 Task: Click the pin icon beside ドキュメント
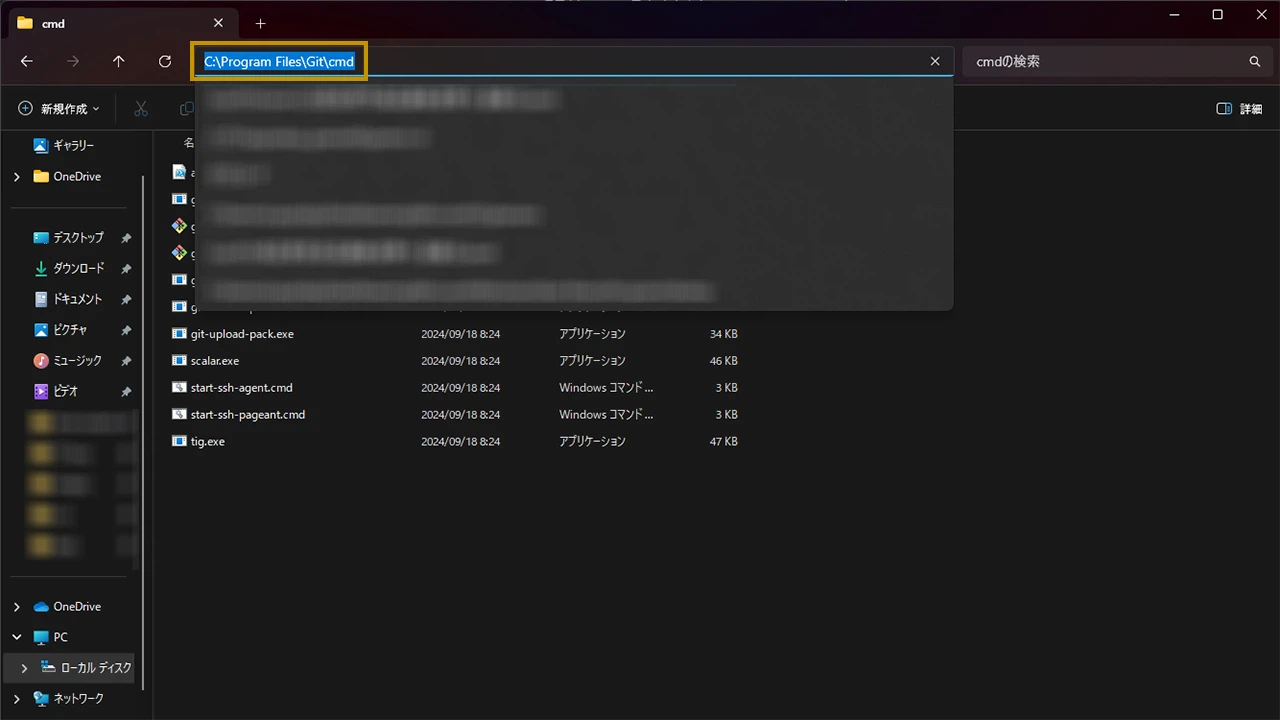pos(126,299)
